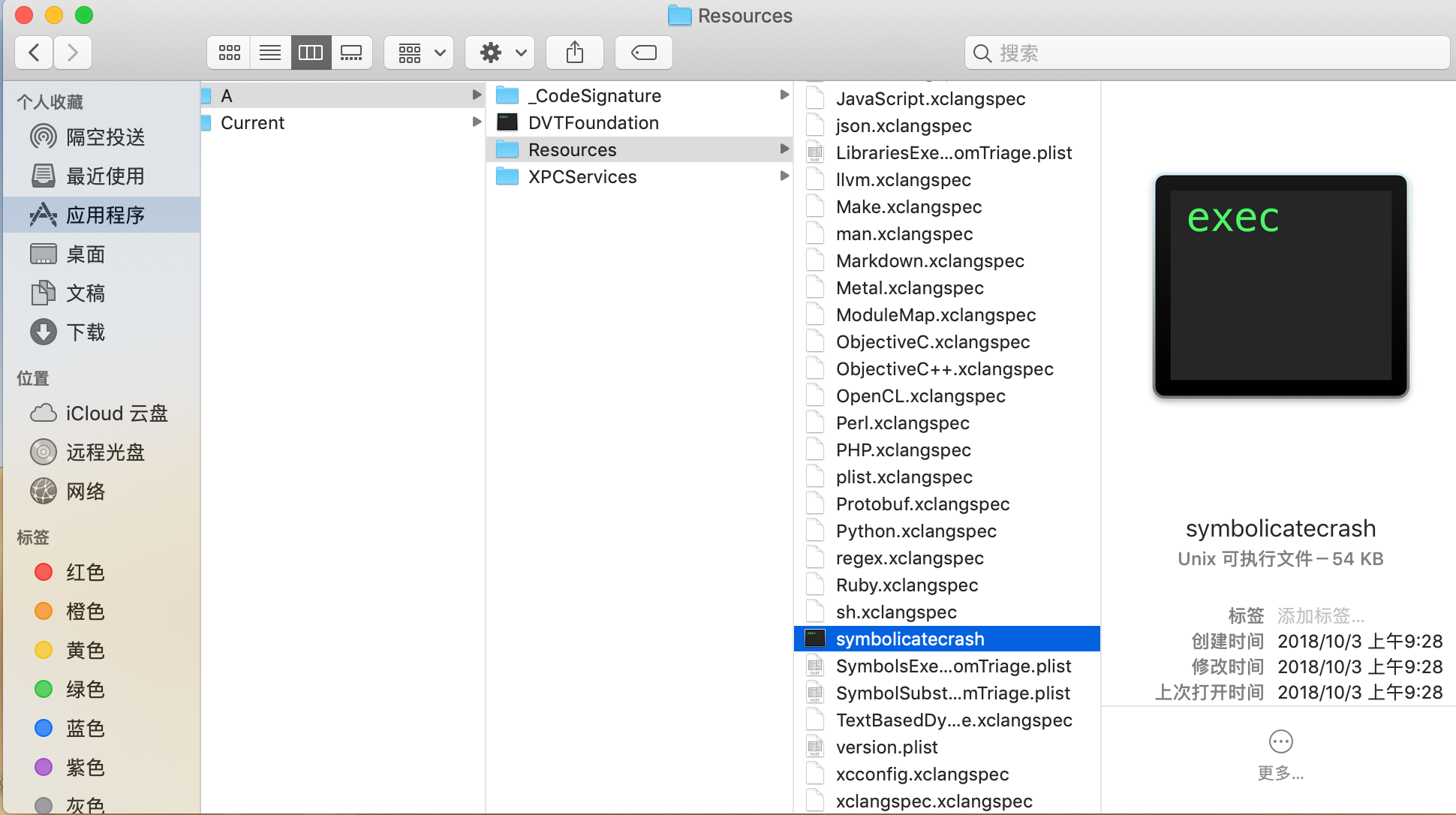Click the Edit Tags toolbar button
Viewport: 1456px width, 815px height.
[x=644, y=53]
